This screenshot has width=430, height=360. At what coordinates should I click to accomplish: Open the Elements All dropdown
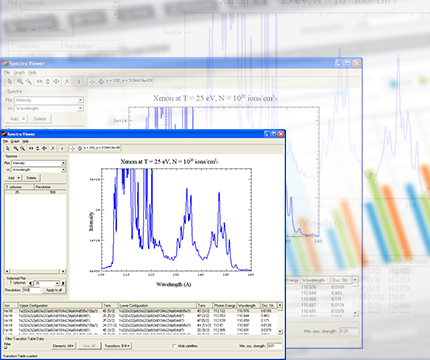[63, 346]
